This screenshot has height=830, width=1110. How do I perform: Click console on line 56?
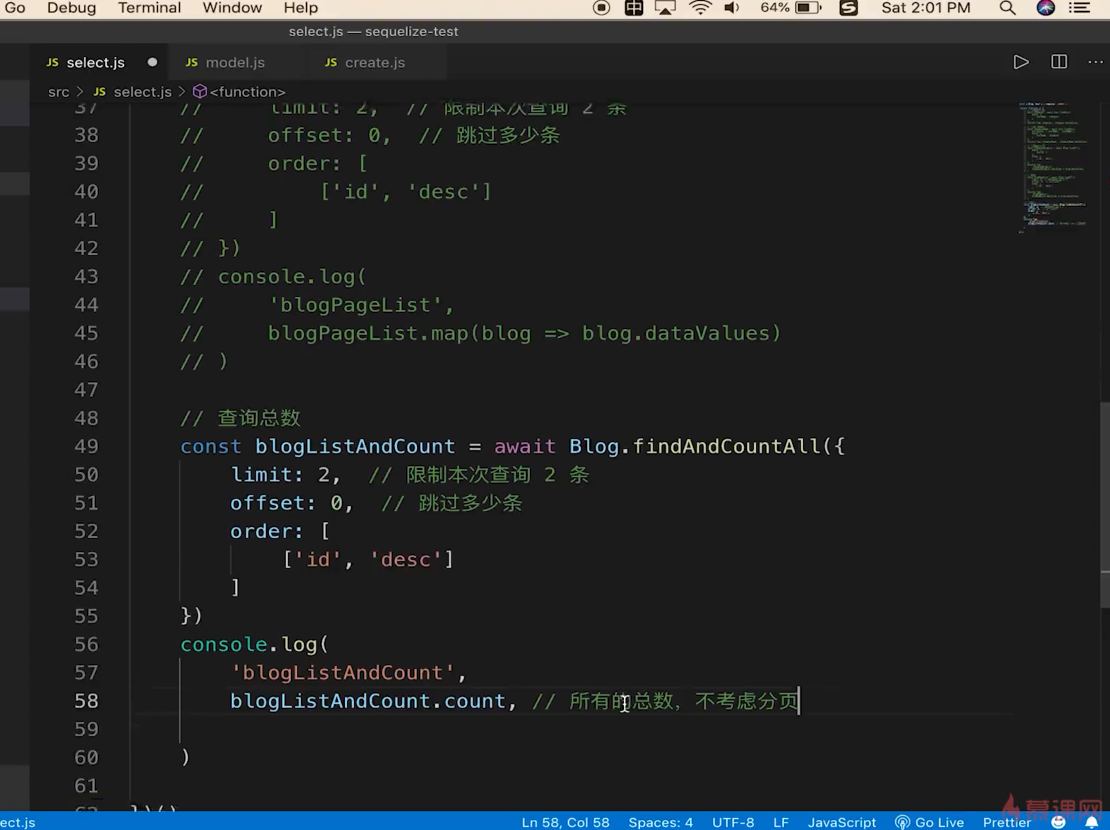click(224, 644)
